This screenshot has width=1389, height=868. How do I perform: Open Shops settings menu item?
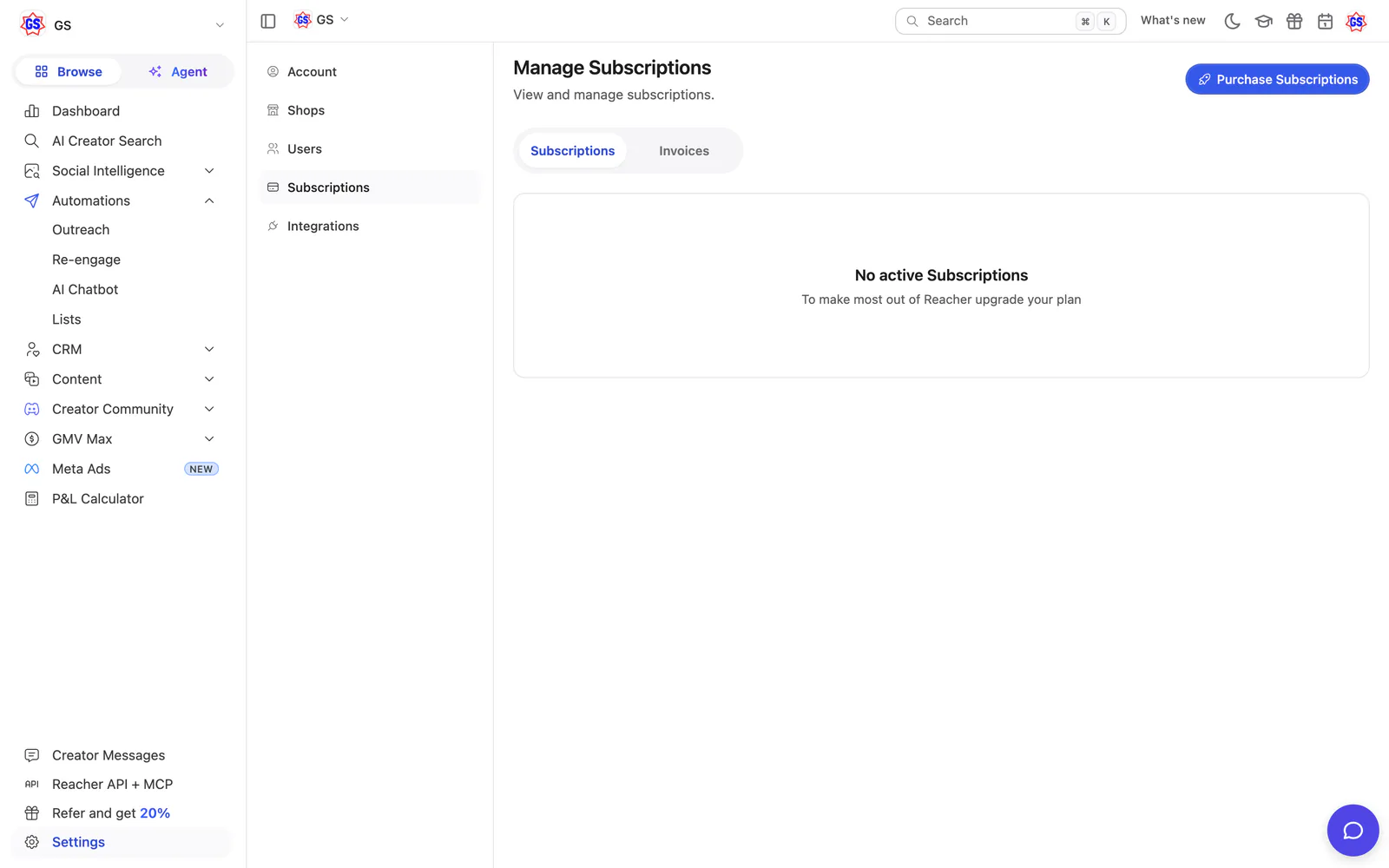(370, 110)
